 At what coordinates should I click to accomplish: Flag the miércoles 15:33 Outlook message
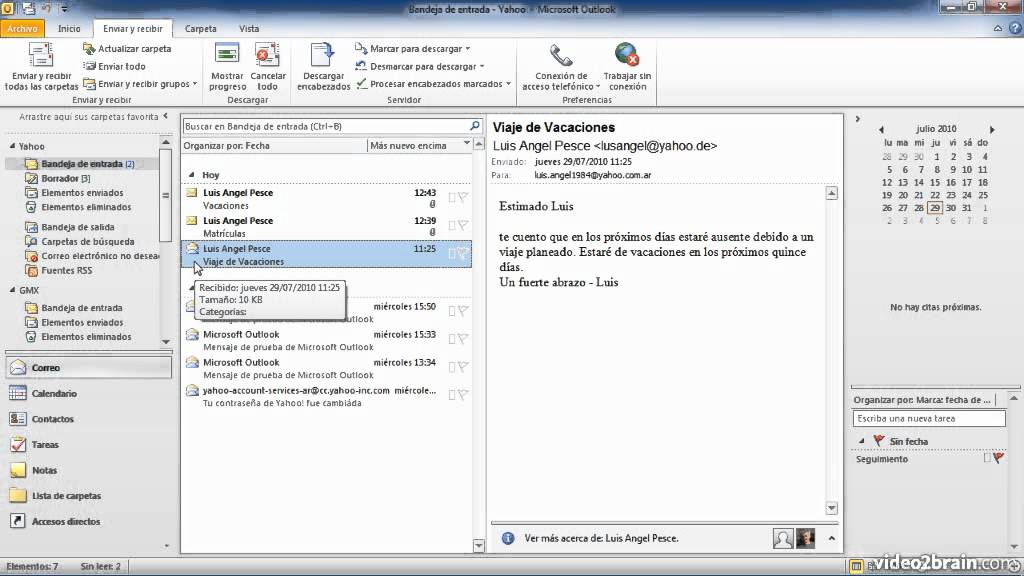tap(463, 338)
